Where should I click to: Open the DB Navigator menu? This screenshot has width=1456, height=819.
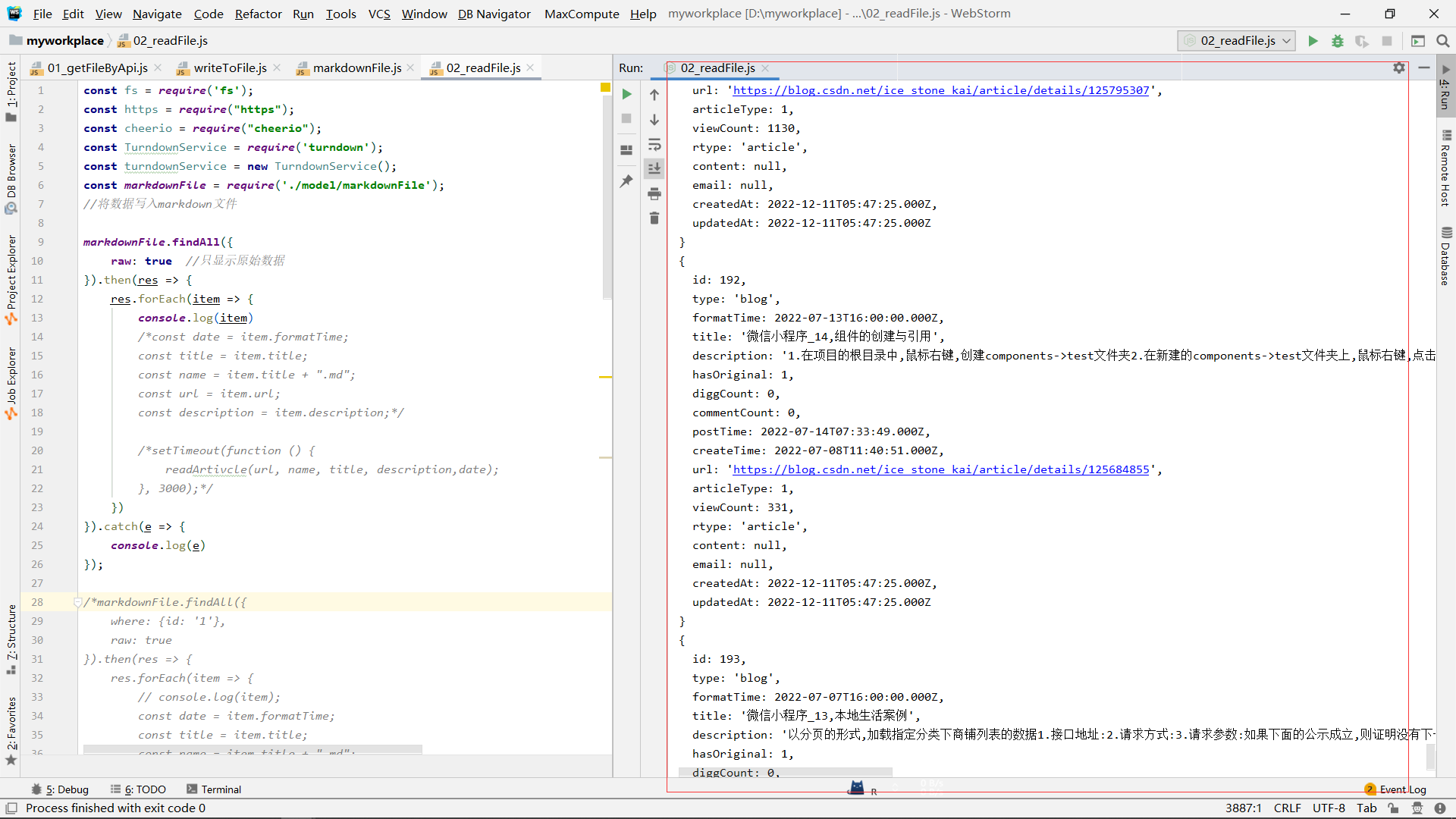coord(494,14)
